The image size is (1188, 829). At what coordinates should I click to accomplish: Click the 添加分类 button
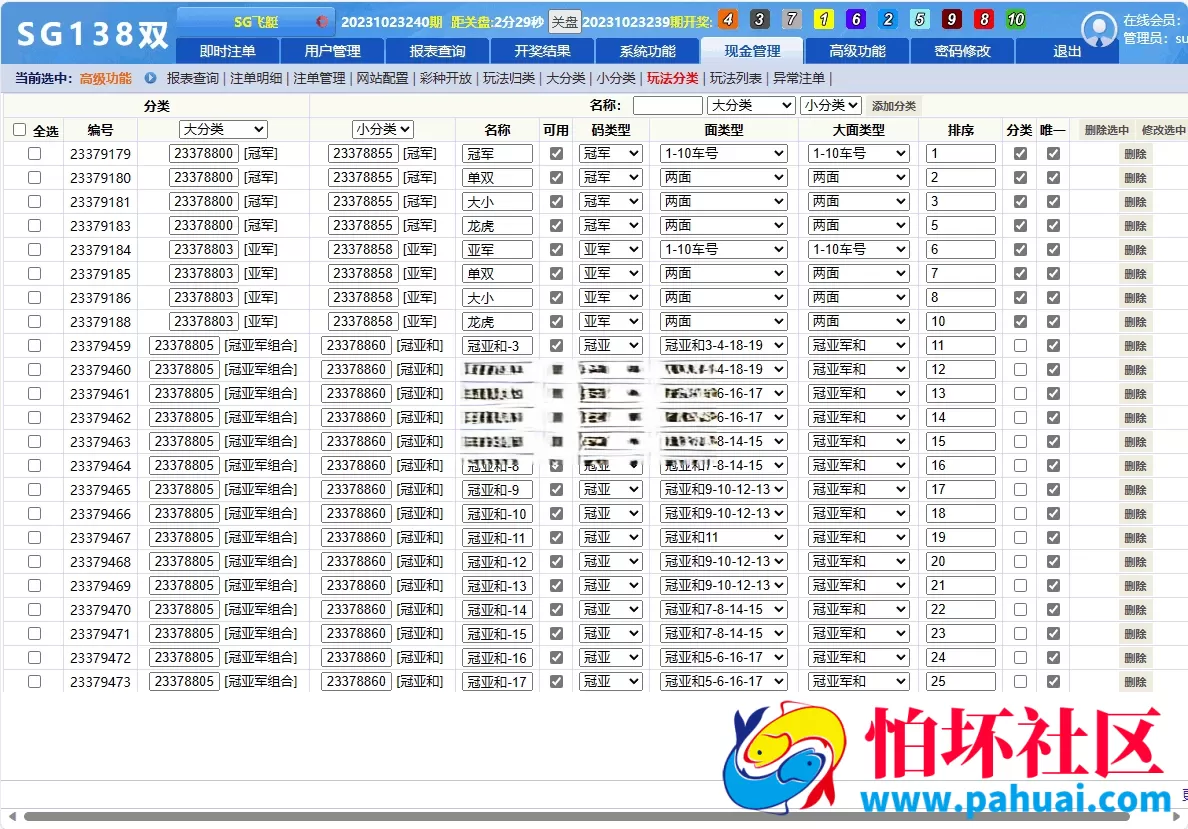pos(893,106)
